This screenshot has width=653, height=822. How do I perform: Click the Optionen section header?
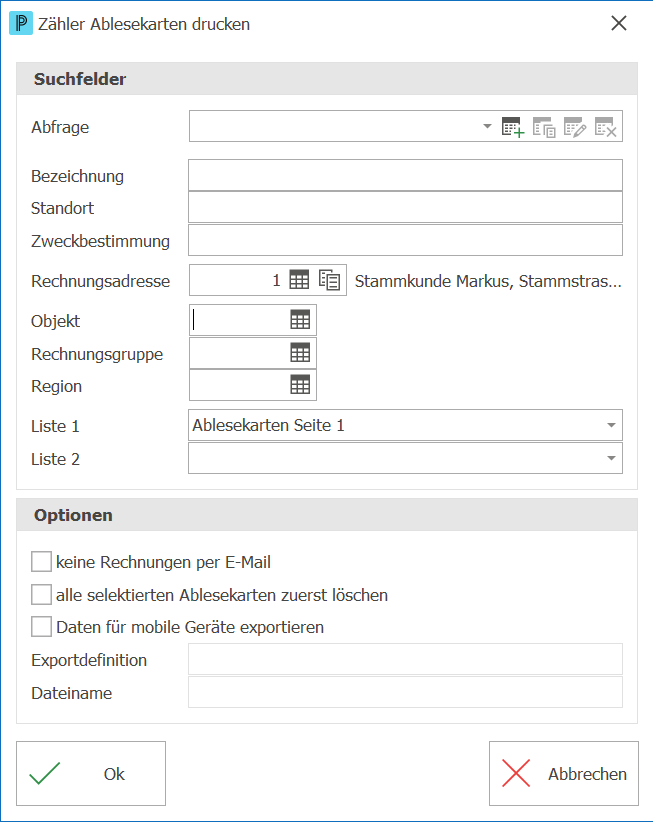coord(327,515)
